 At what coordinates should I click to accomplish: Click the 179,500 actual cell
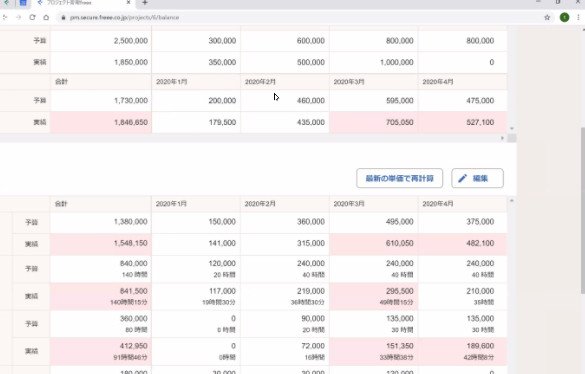coord(196,122)
